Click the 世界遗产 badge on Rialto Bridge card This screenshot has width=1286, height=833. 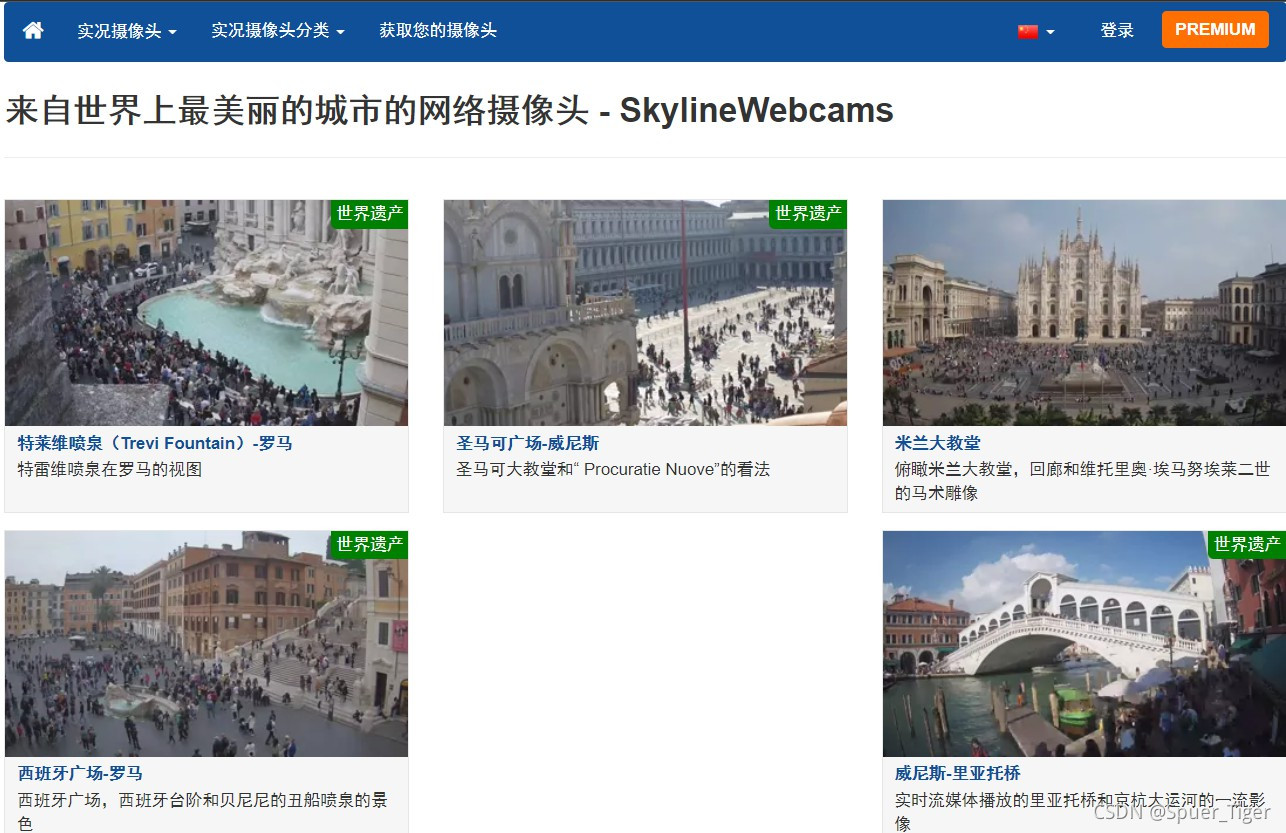(1246, 544)
